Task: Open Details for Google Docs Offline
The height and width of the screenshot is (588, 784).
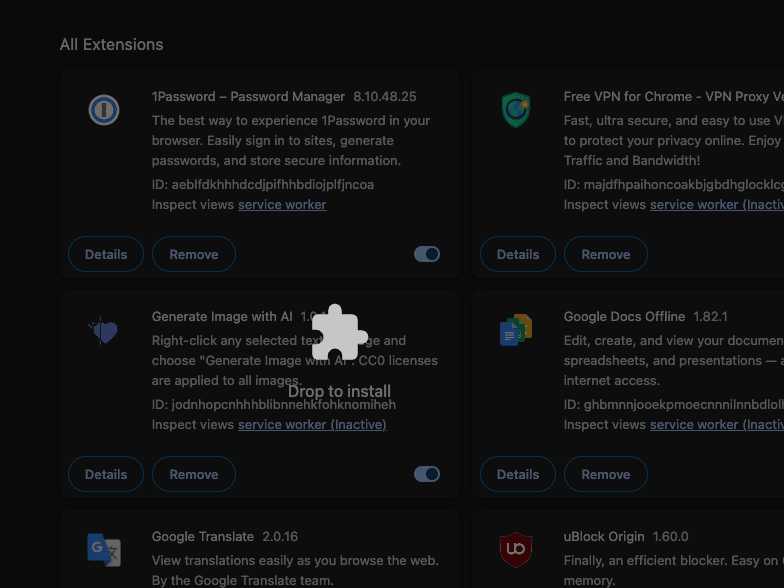Action: click(x=518, y=474)
